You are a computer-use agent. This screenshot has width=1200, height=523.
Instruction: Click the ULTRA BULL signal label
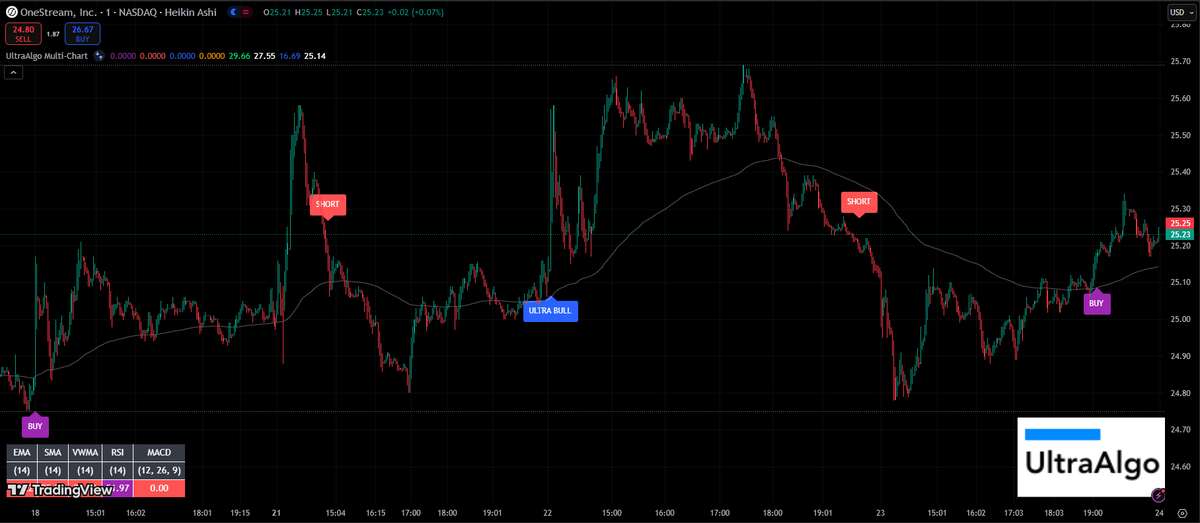tap(551, 310)
